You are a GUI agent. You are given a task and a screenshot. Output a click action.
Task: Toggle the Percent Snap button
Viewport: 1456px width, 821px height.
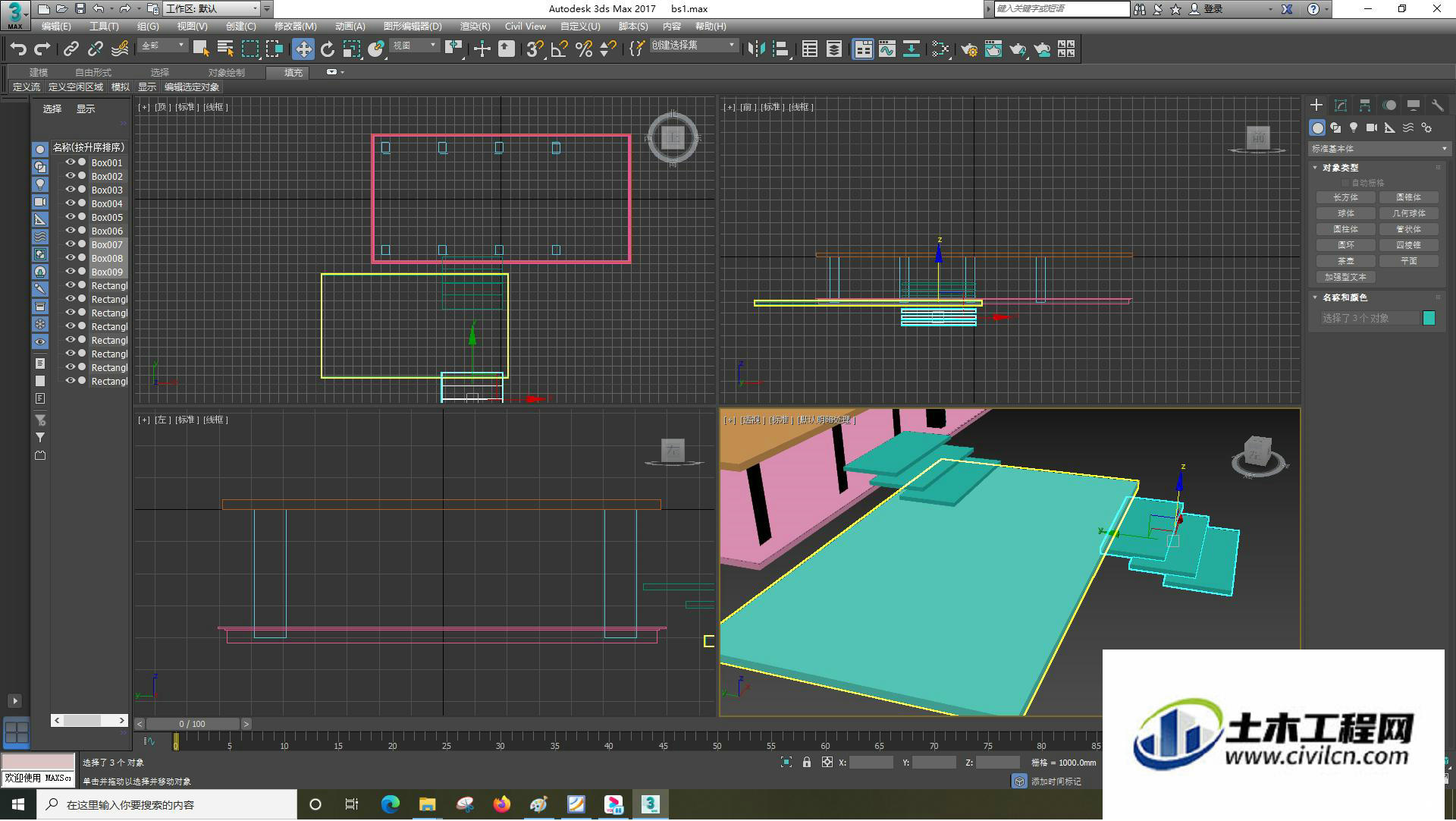584,49
